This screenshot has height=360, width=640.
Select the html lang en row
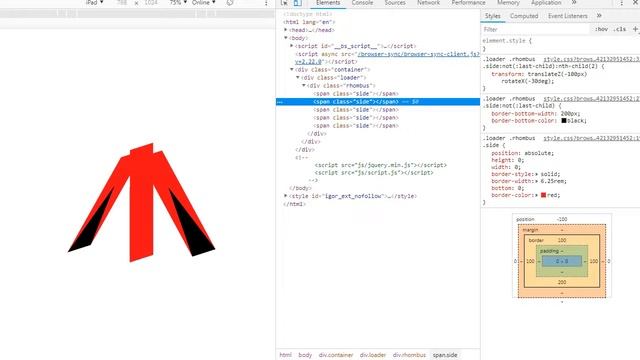309,22
